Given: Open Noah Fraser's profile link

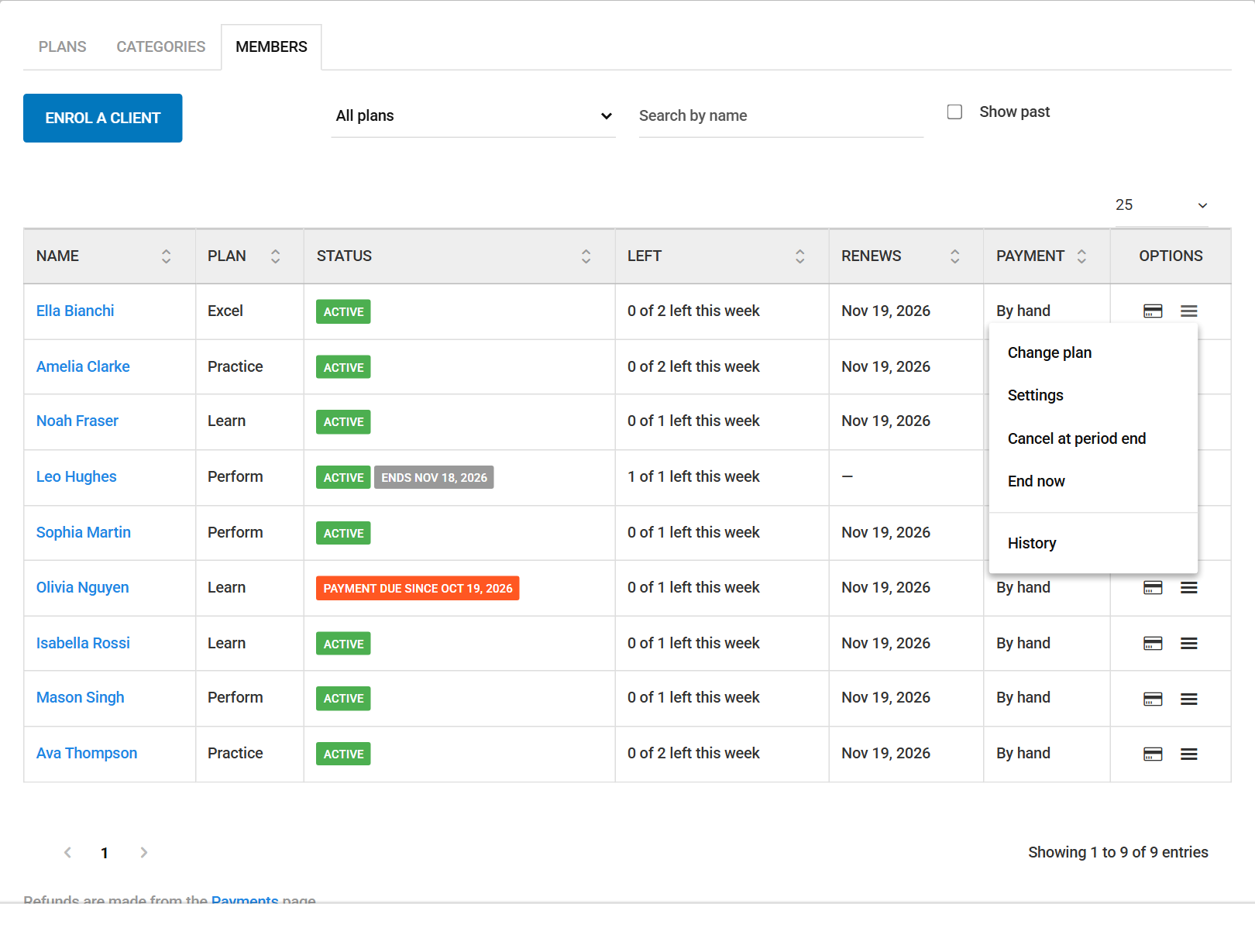Looking at the screenshot, I should pos(77,421).
